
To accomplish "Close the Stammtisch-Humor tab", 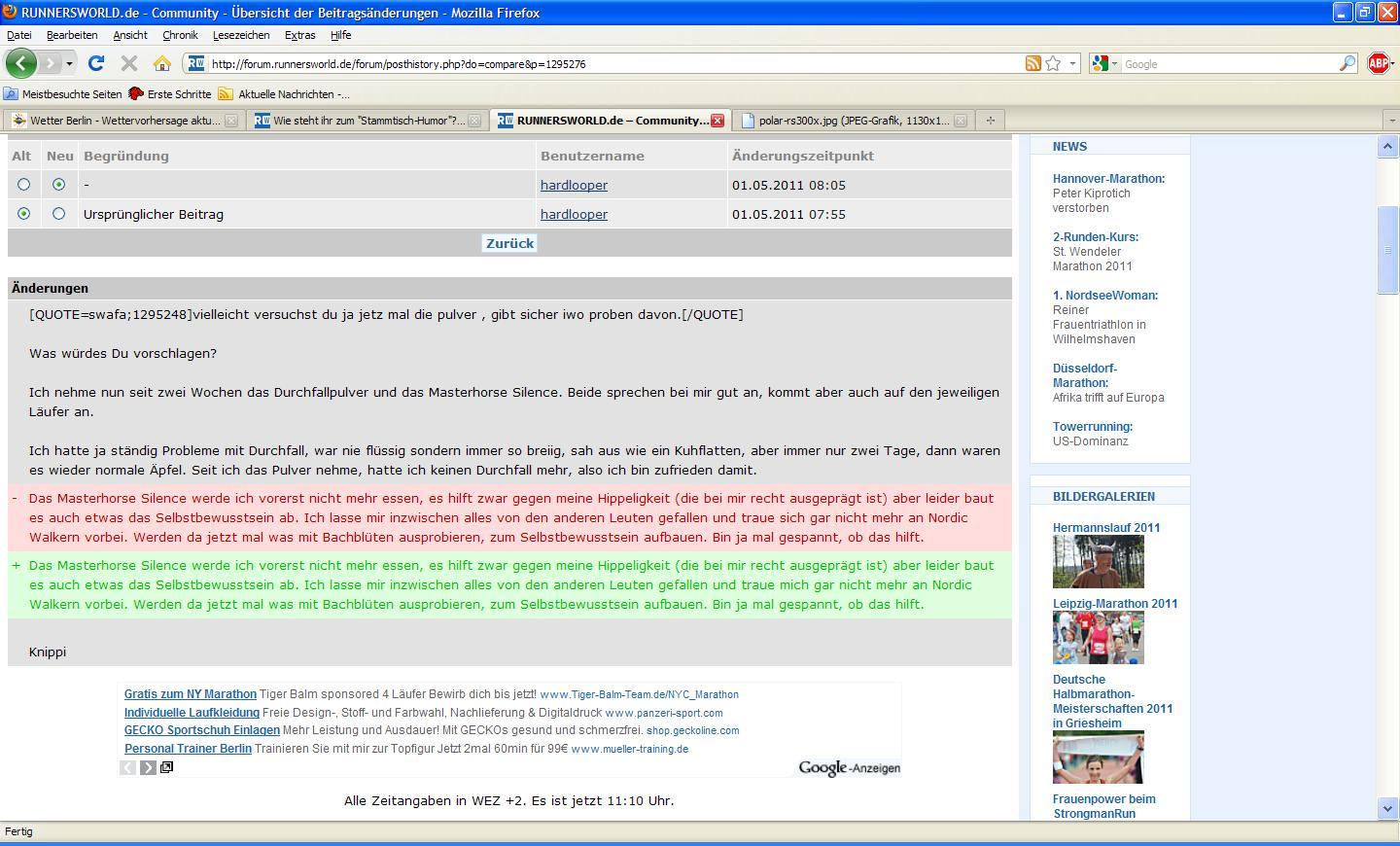I will point(474,121).
